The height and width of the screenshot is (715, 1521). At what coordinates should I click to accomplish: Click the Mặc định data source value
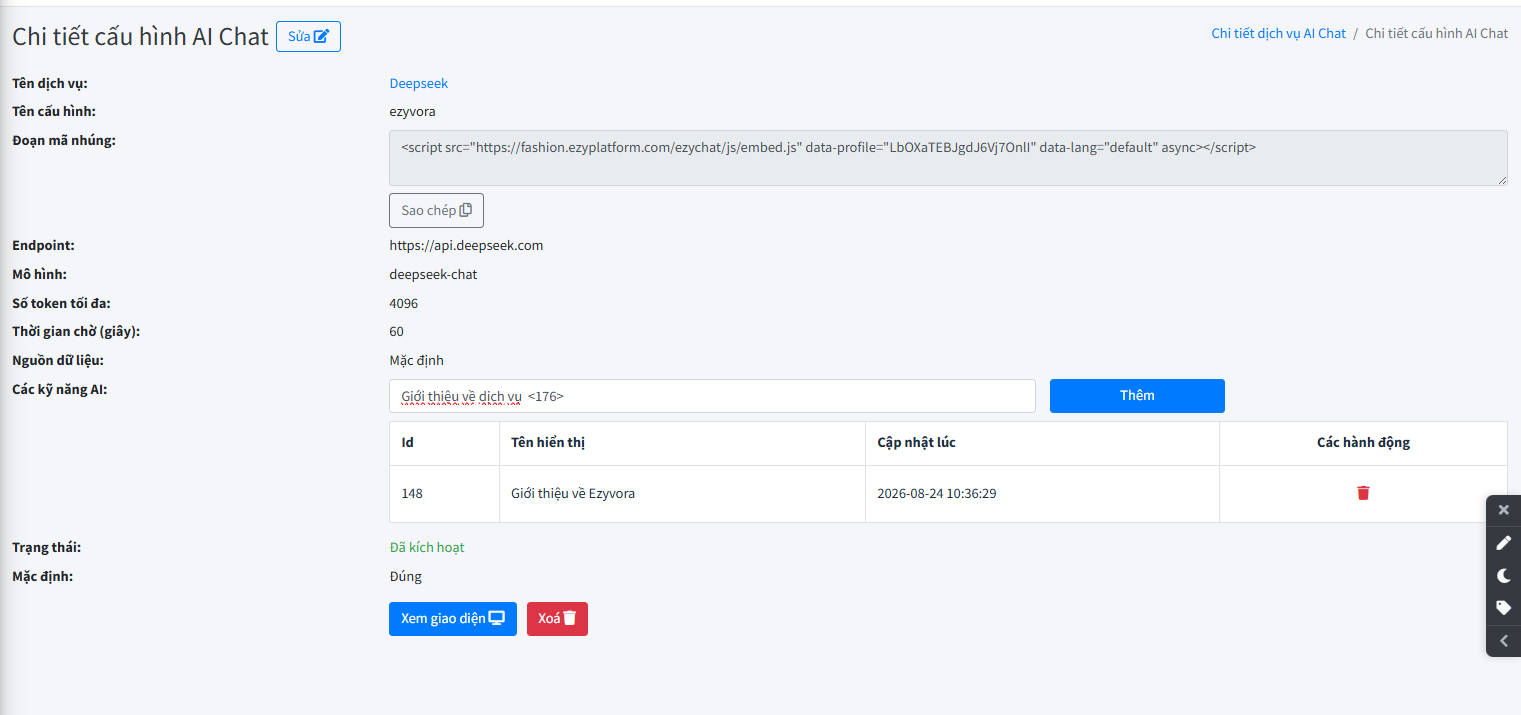(x=416, y=360)
